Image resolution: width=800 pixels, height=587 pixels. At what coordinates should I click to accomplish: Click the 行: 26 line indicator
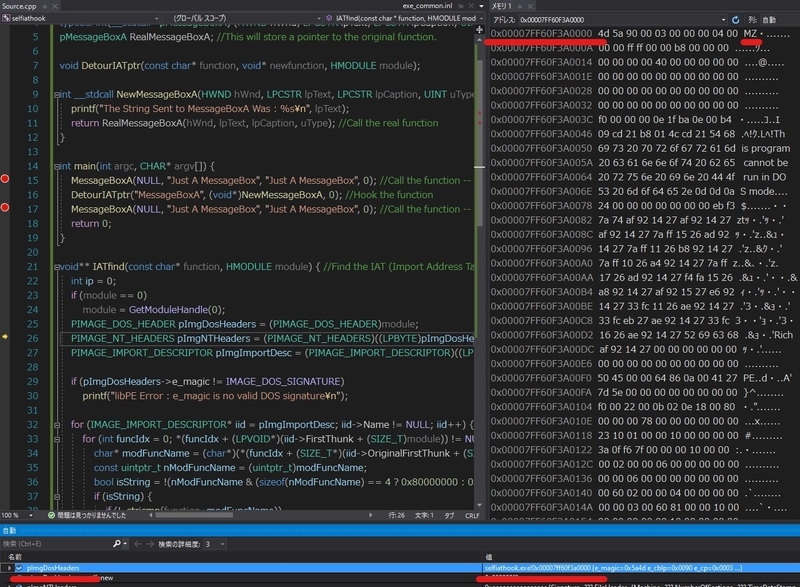396,516
